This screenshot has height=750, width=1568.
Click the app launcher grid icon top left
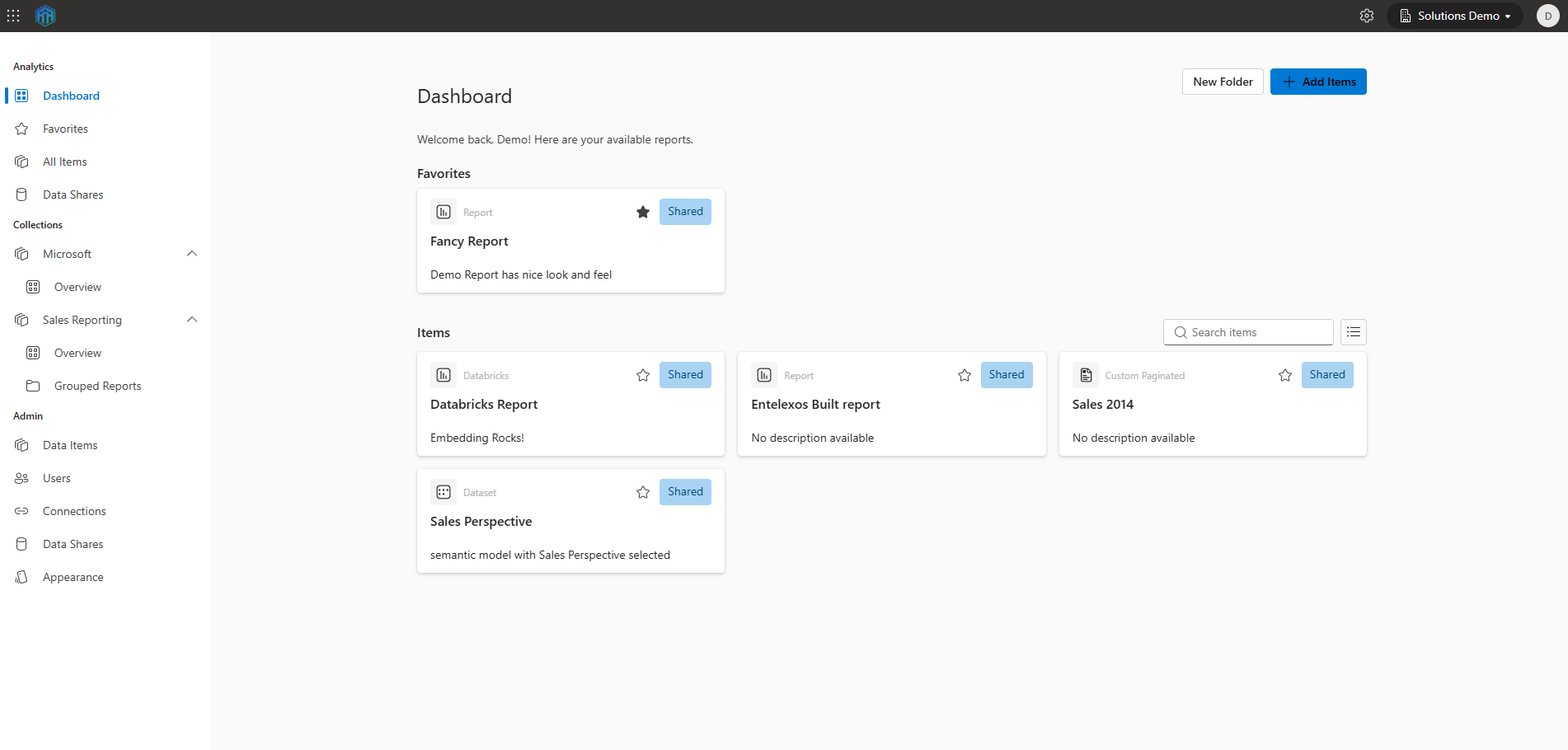tap(13, 15)
